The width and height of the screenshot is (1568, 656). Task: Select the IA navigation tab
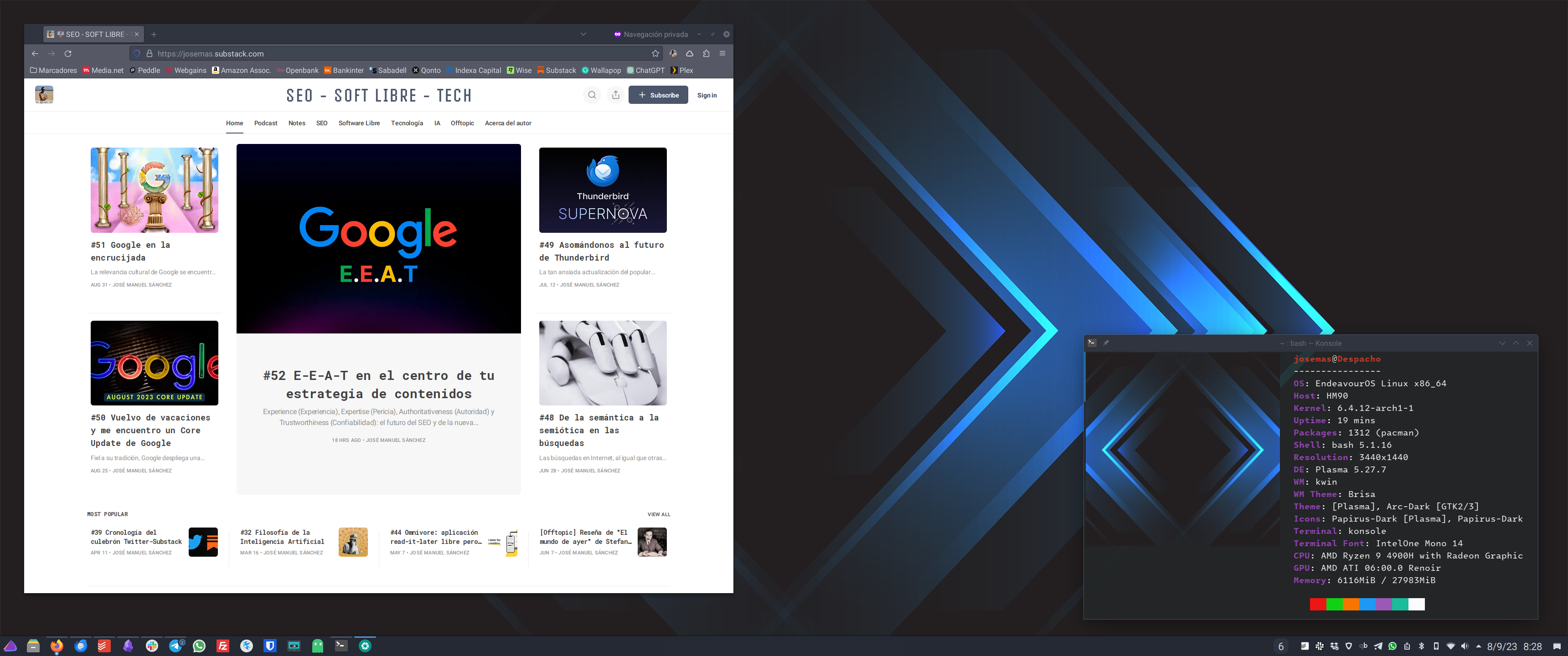coord(437,123)
